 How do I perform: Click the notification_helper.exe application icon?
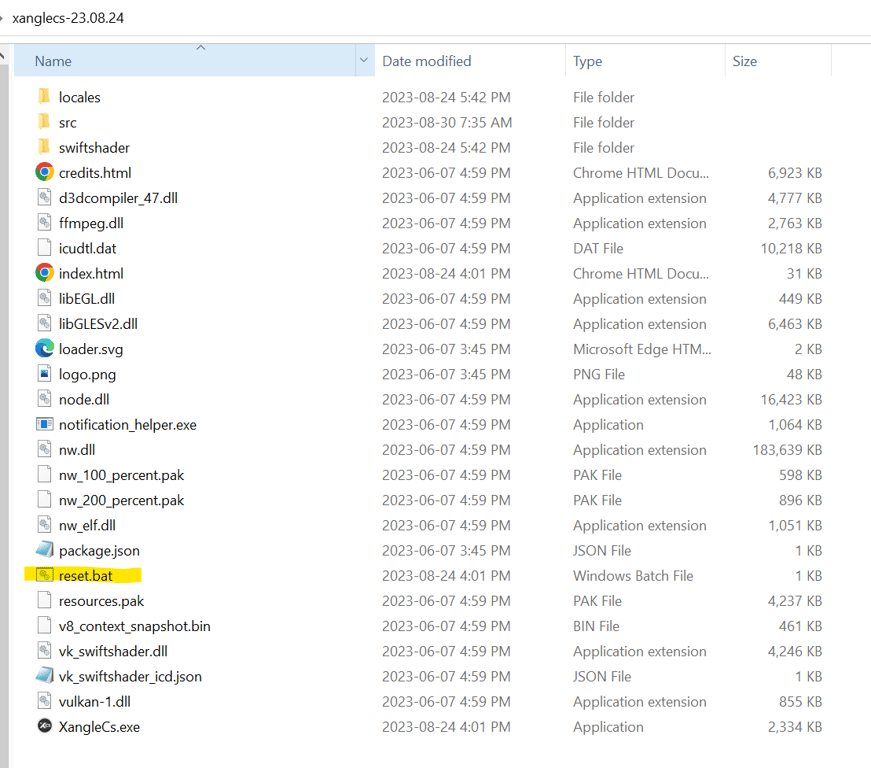[44, 424]
